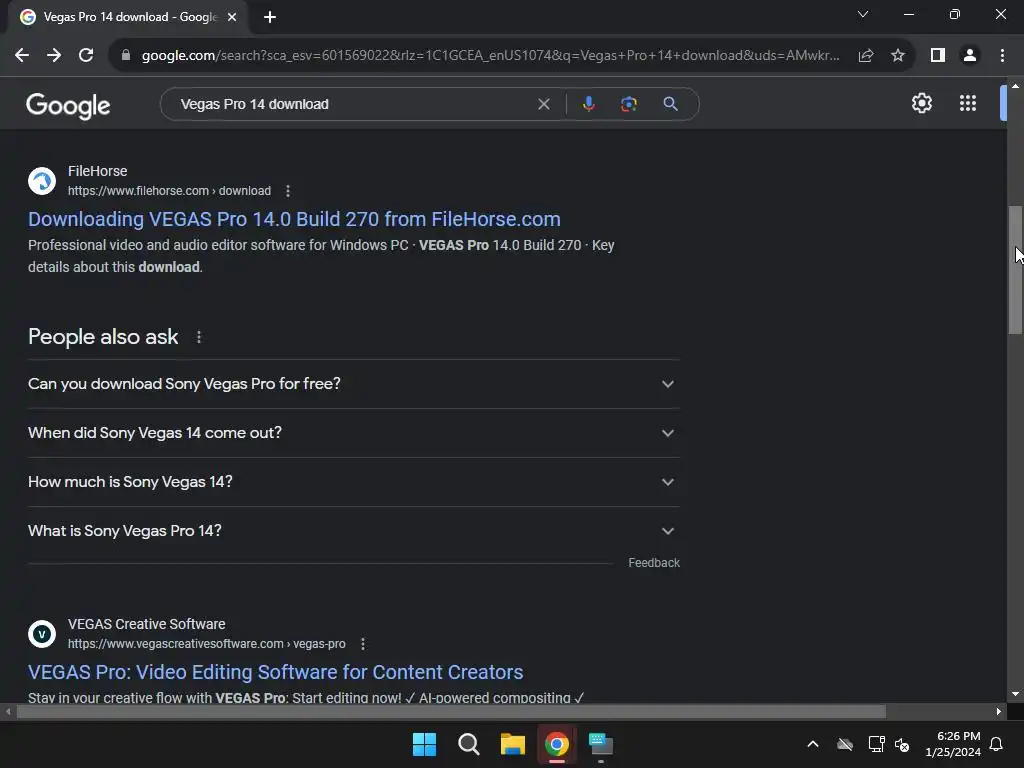Open the taskbar app next to Chrome
1024x768 pixels.
point(601,744)
